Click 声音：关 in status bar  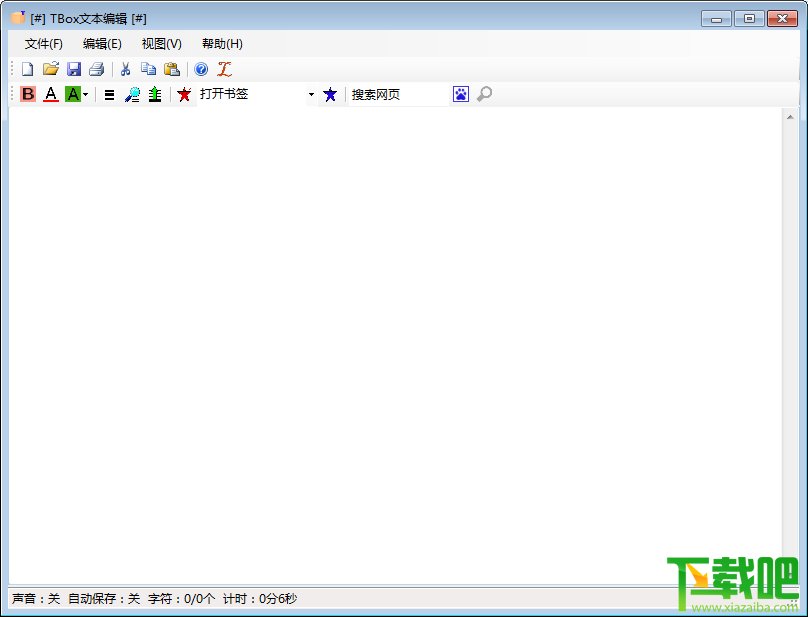point(36,599)
